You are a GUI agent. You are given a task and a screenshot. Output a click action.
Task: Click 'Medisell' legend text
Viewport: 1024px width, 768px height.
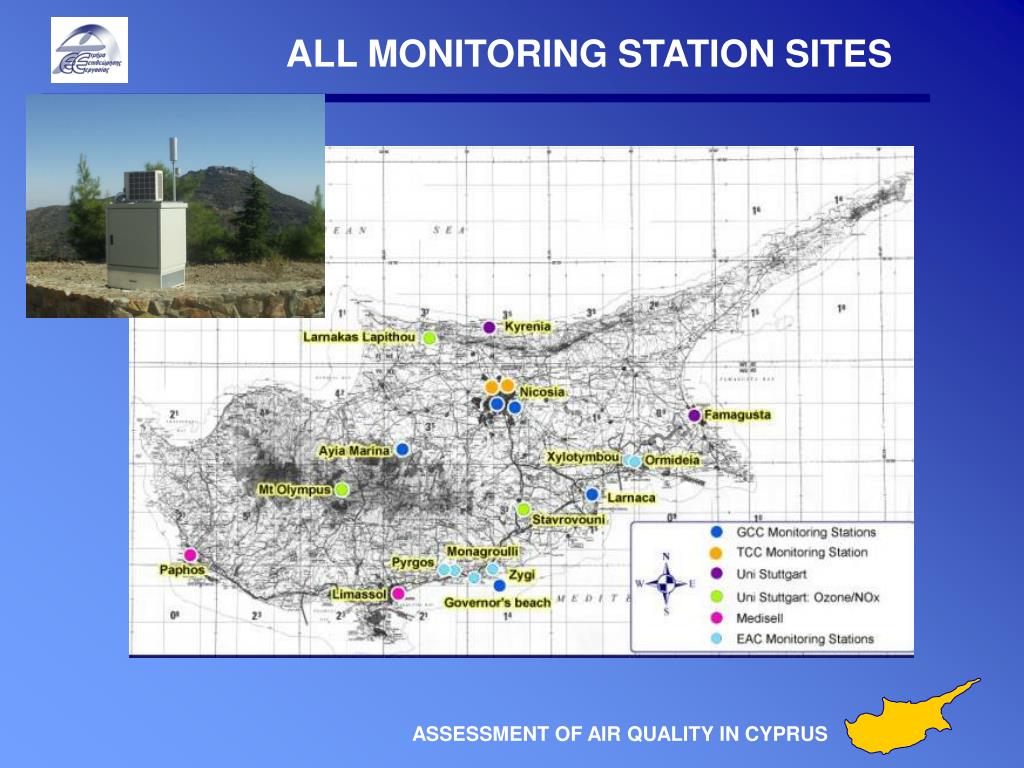click(x=760, y=618)
